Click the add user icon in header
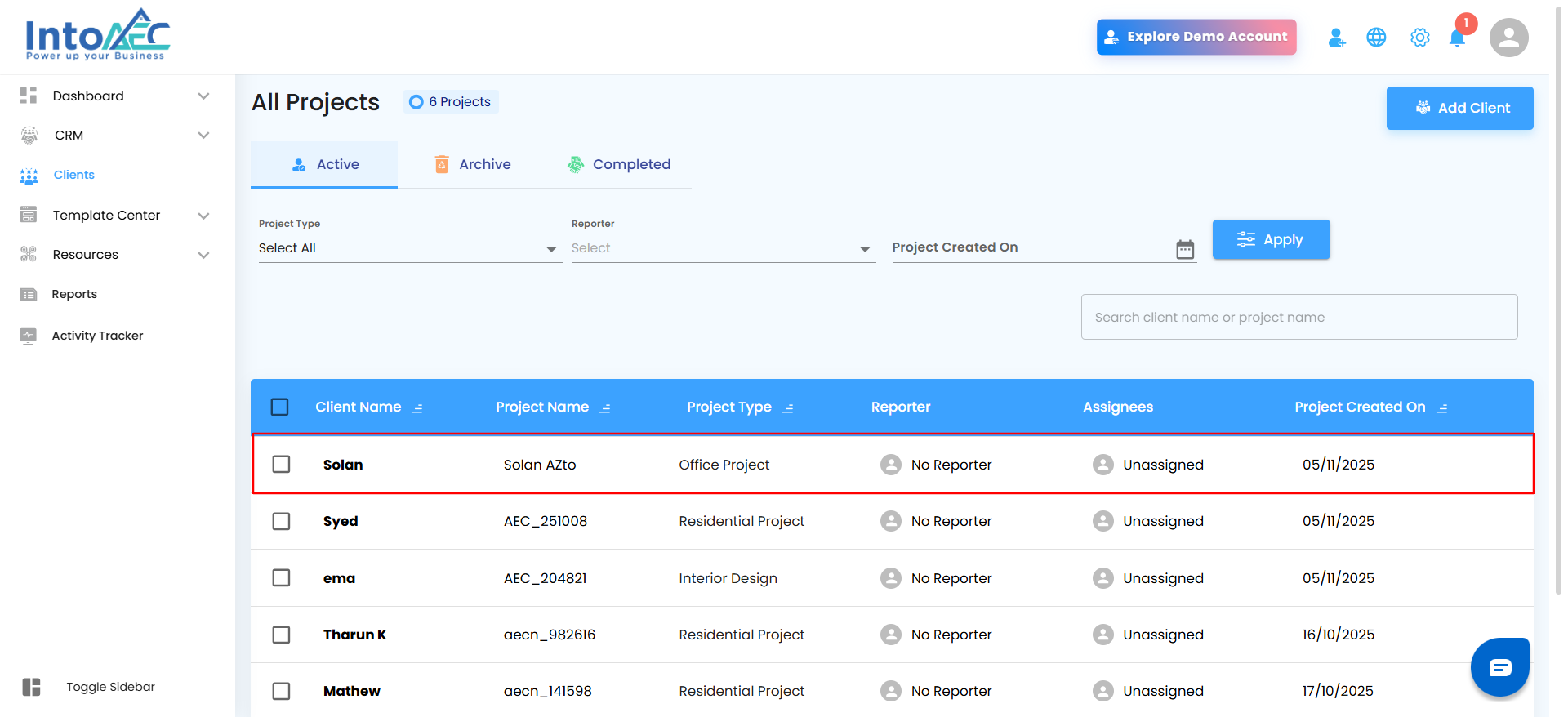Image resolution: width=1568 pixels, height=717 pixels. pos(1336,38)
